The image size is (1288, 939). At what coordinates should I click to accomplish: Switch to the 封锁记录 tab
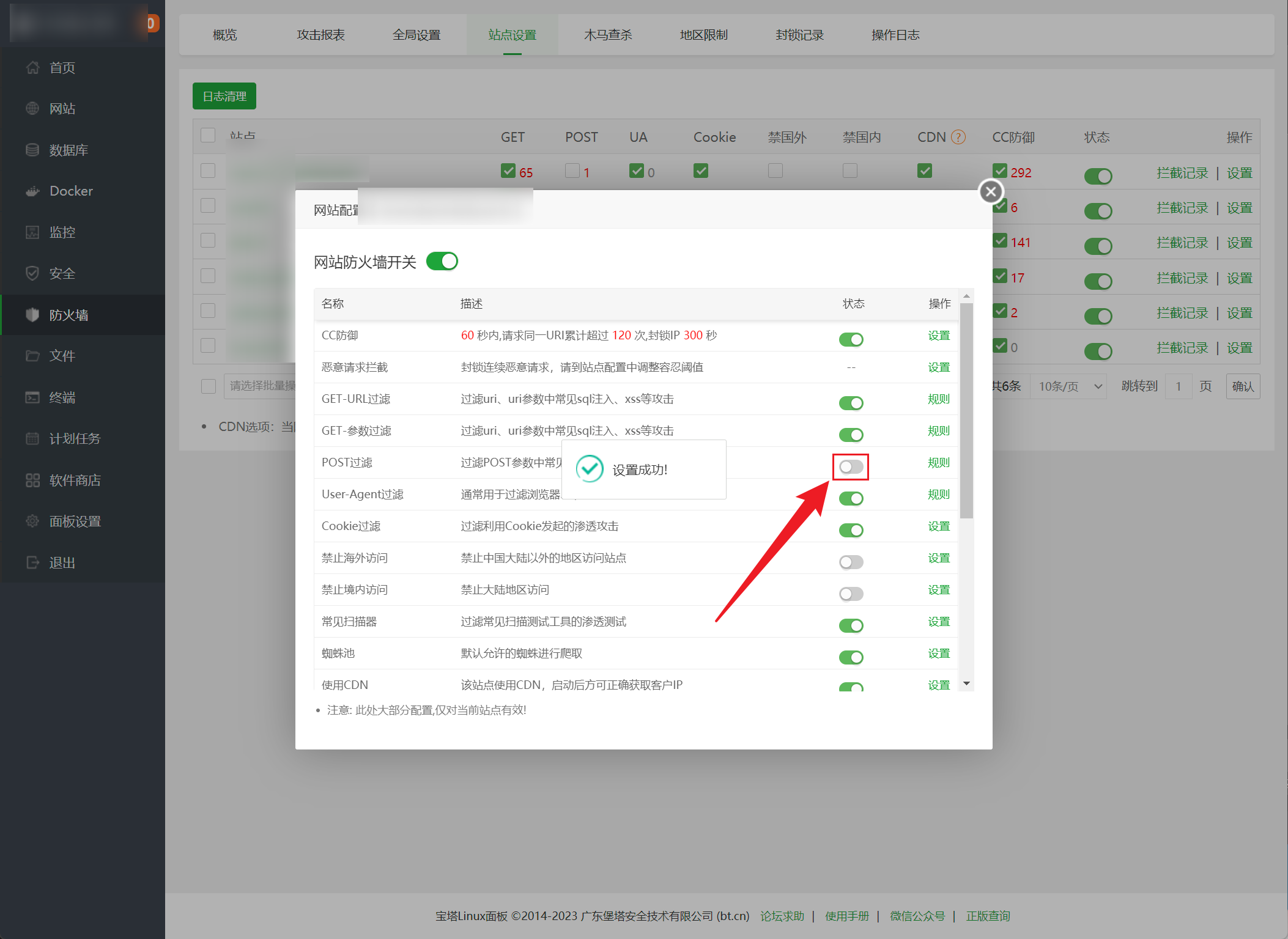click(799, 35)
